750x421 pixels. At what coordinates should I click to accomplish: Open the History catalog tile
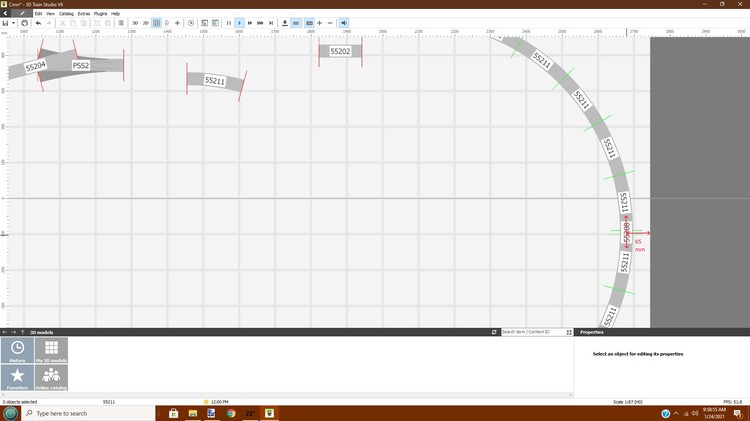coord(17,350)
